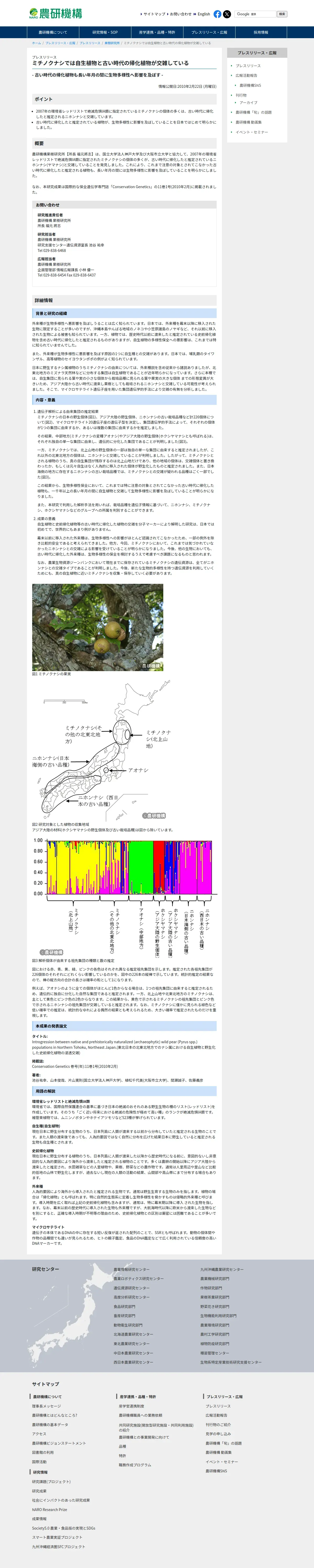The image size is (314, 1568).
Task: Switch language to English
Action: point(203,14)
